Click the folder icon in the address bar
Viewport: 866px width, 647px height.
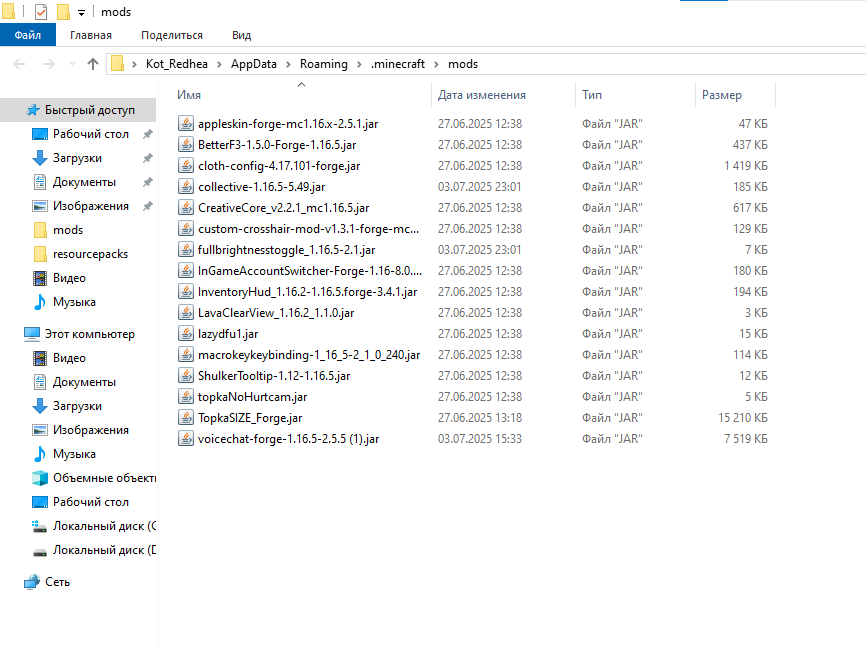coord(117,64)
